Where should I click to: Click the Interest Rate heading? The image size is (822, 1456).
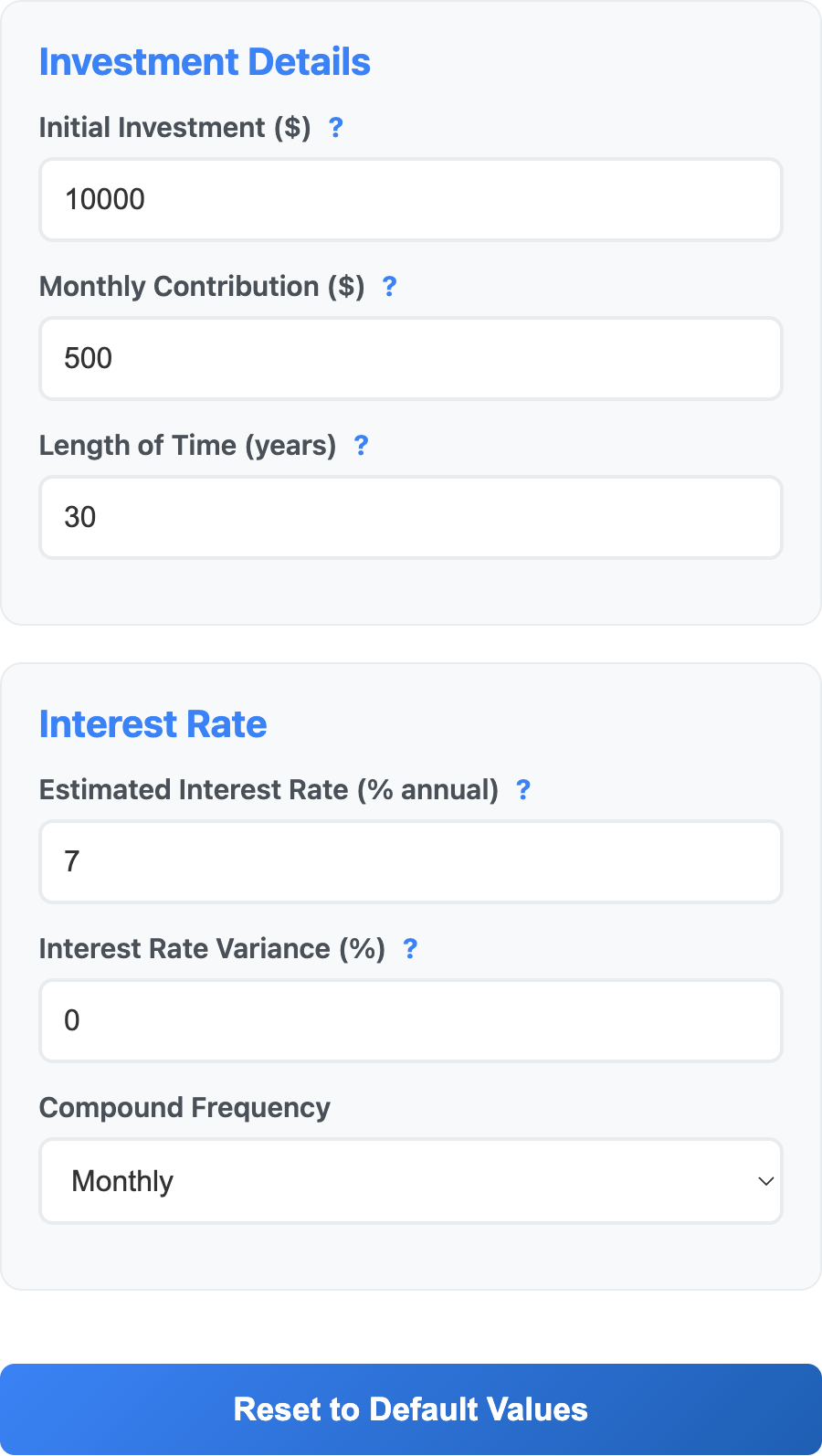tap(153, 723)
